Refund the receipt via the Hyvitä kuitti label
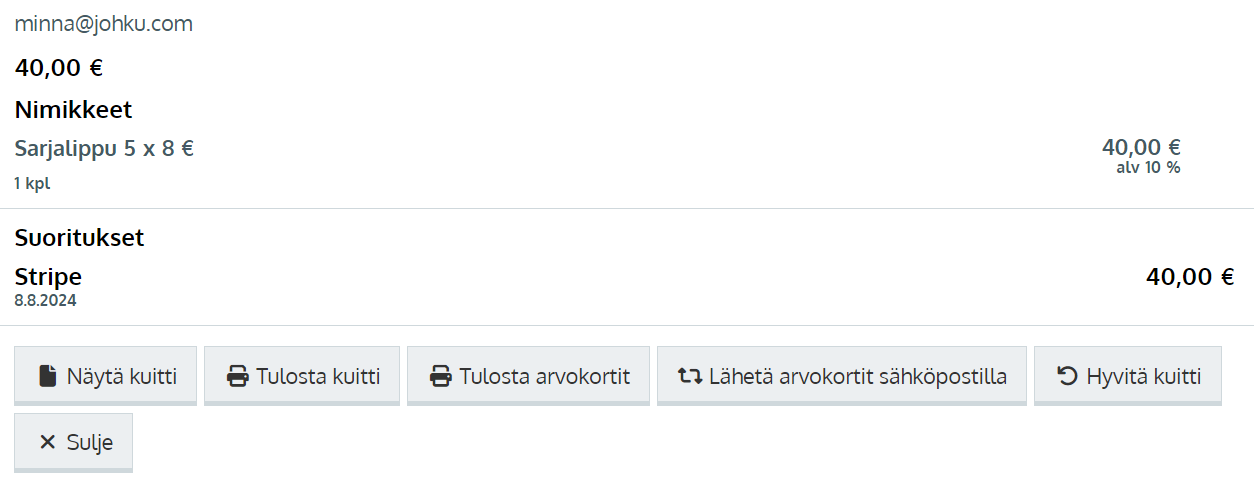 [x=1144, y=377]
